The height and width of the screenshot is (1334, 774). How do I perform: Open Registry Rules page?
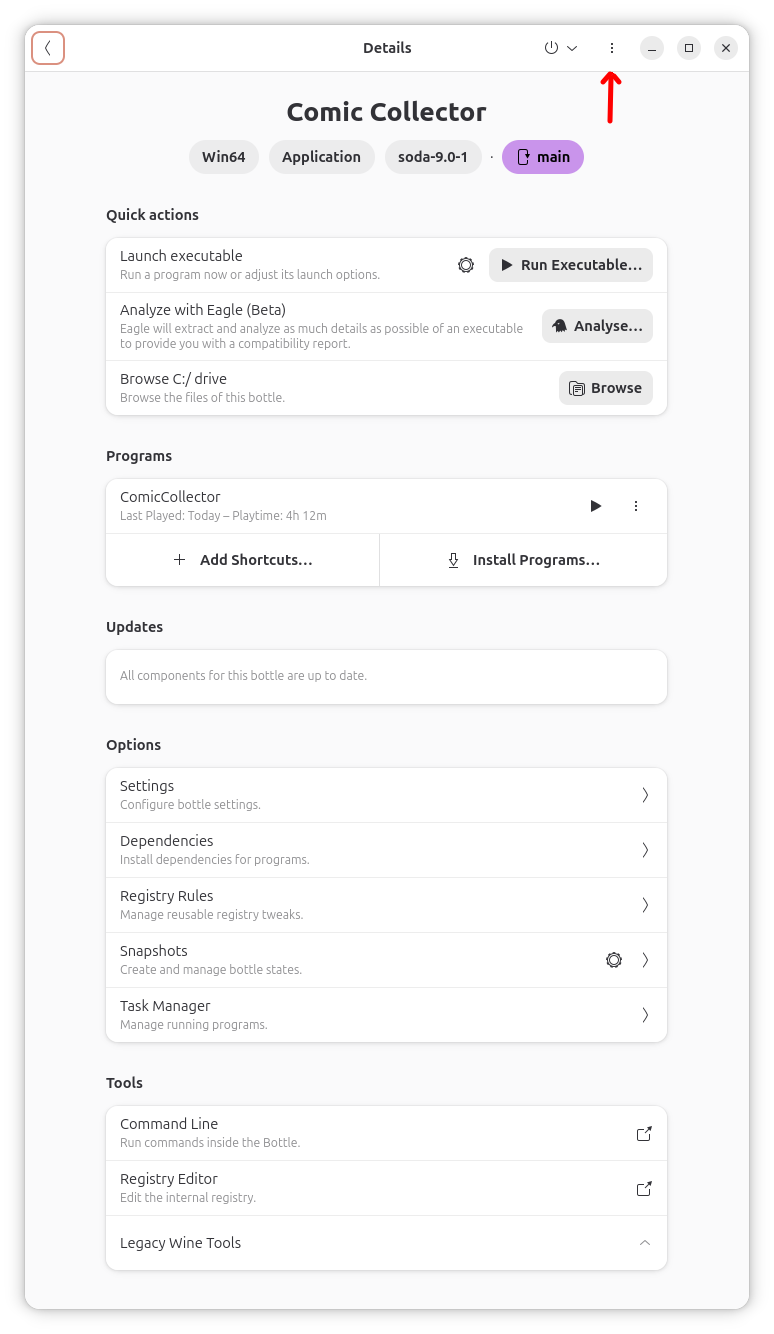tap(386, 905)
